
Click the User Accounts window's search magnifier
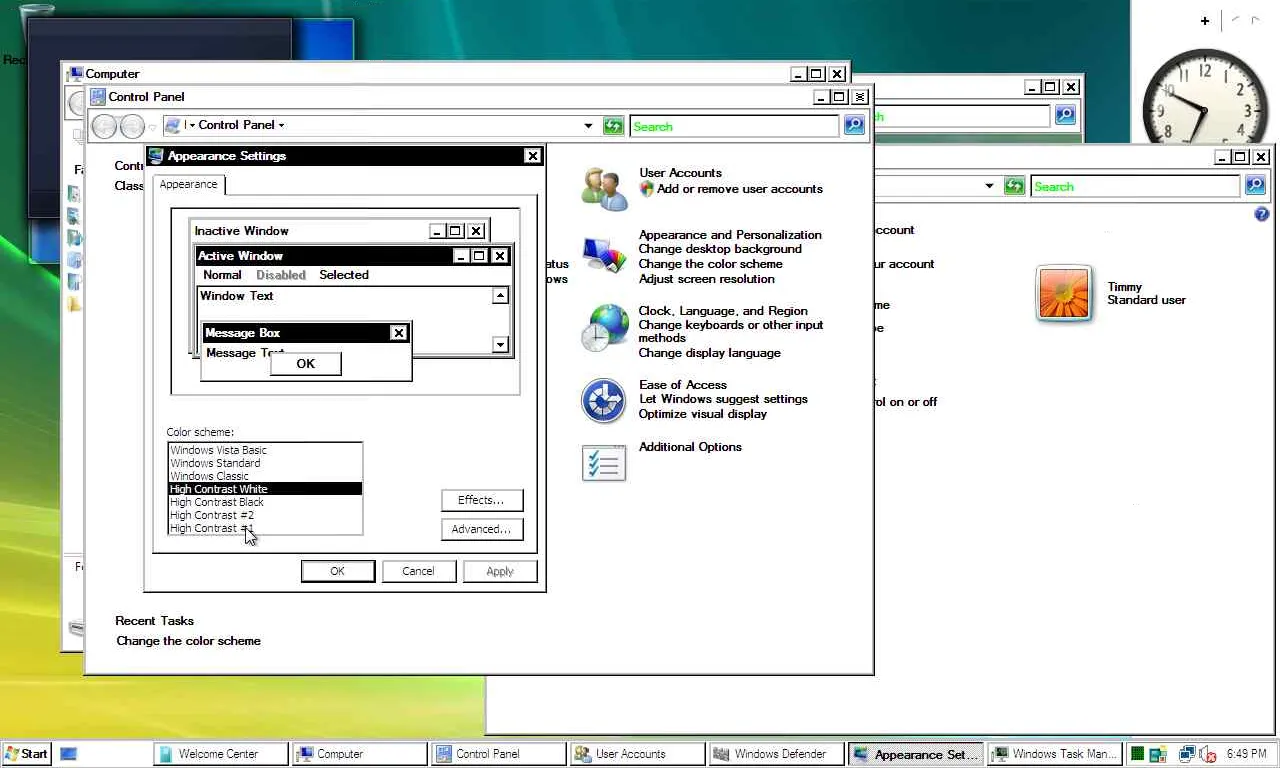(x=1255, y=185)
